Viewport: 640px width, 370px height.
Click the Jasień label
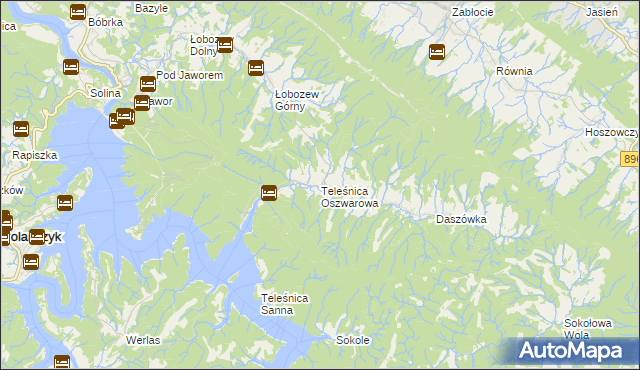tap(602, 12)
